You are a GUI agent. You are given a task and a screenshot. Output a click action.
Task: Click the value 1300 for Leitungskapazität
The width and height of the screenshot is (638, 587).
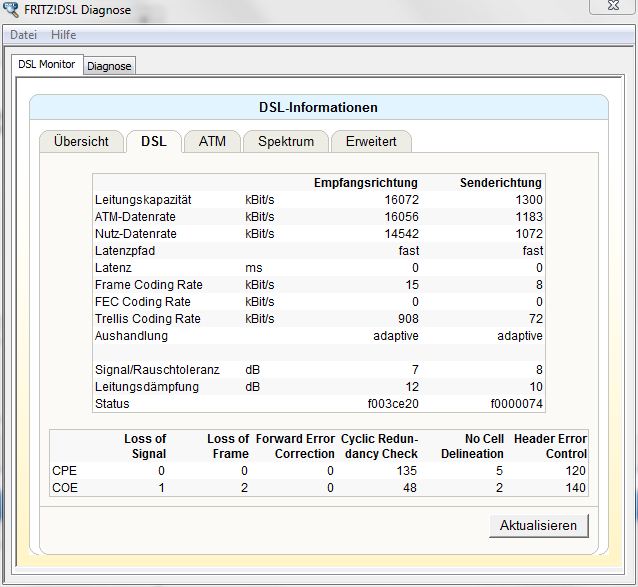tap(529, 200)
